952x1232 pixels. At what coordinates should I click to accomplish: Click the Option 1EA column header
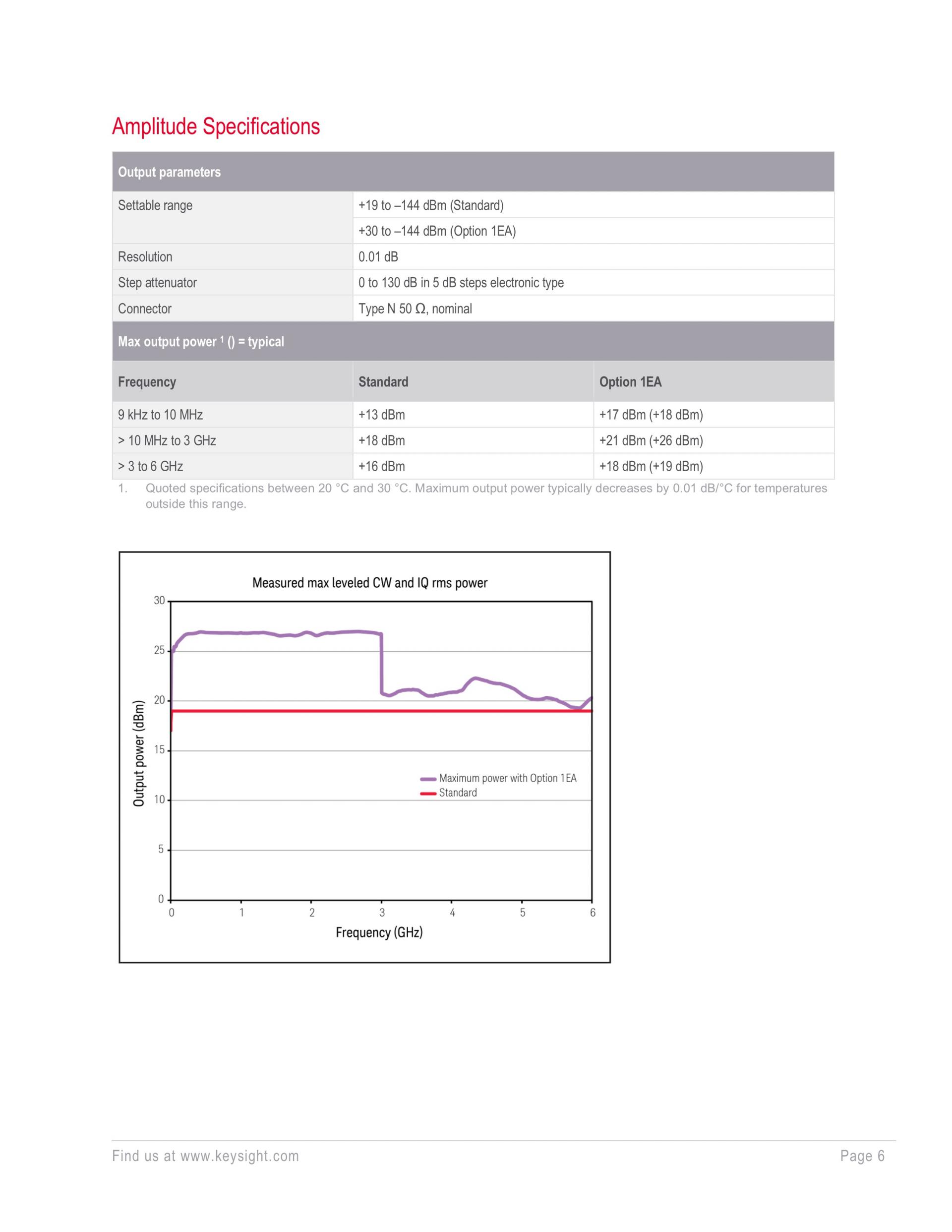[630, 382]
